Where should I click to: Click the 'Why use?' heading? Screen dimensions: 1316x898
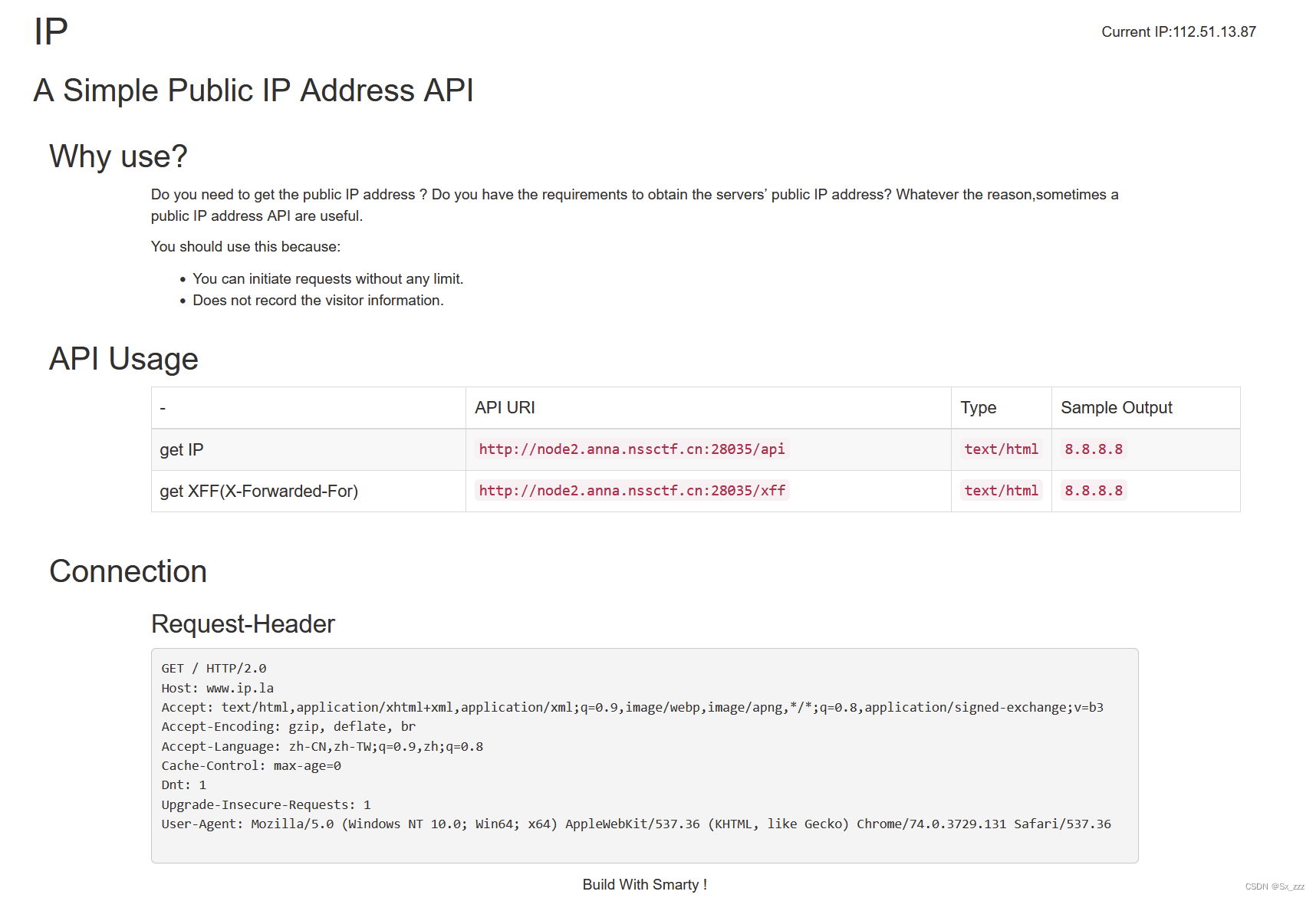point(118,156)
